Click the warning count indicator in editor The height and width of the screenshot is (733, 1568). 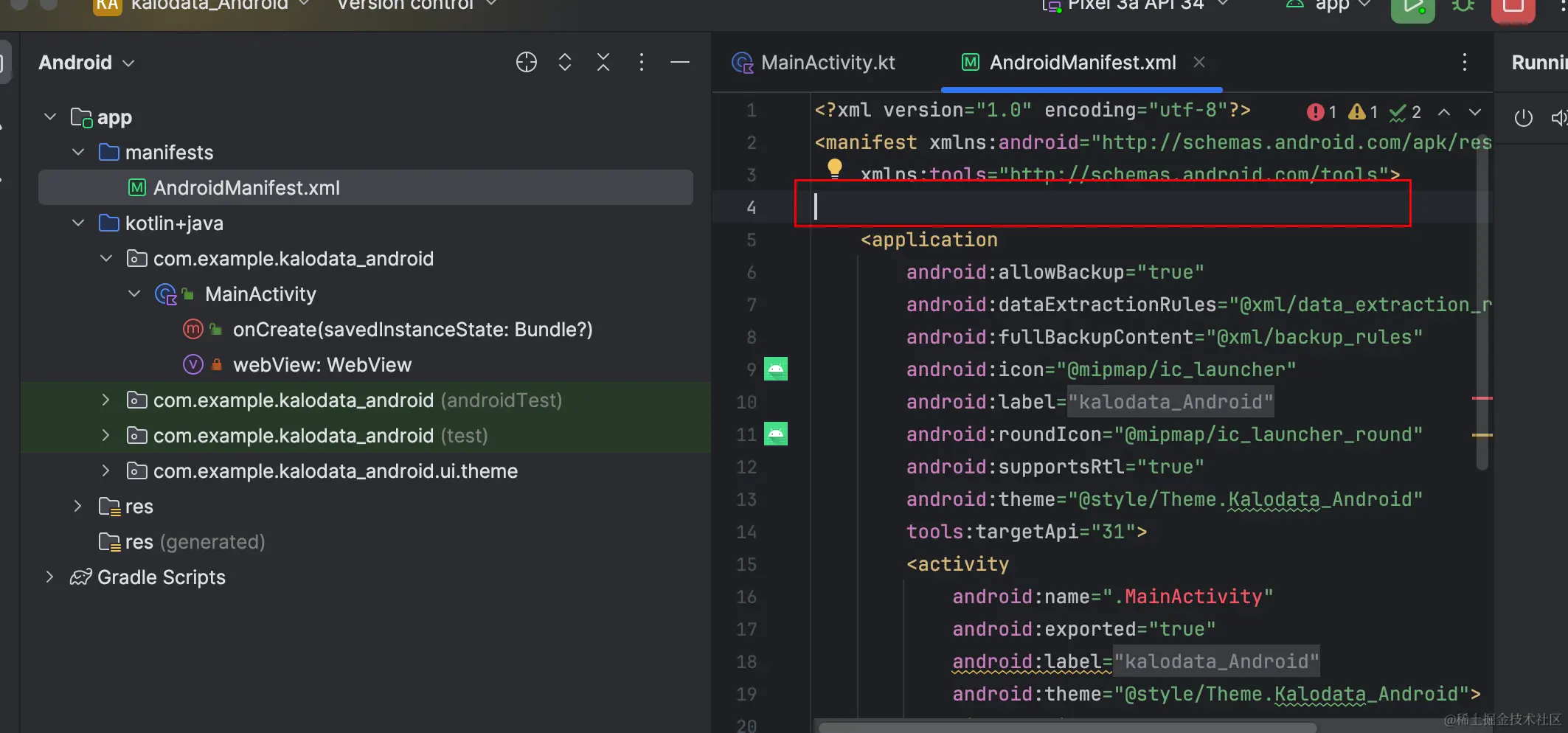pos(1364,112)
